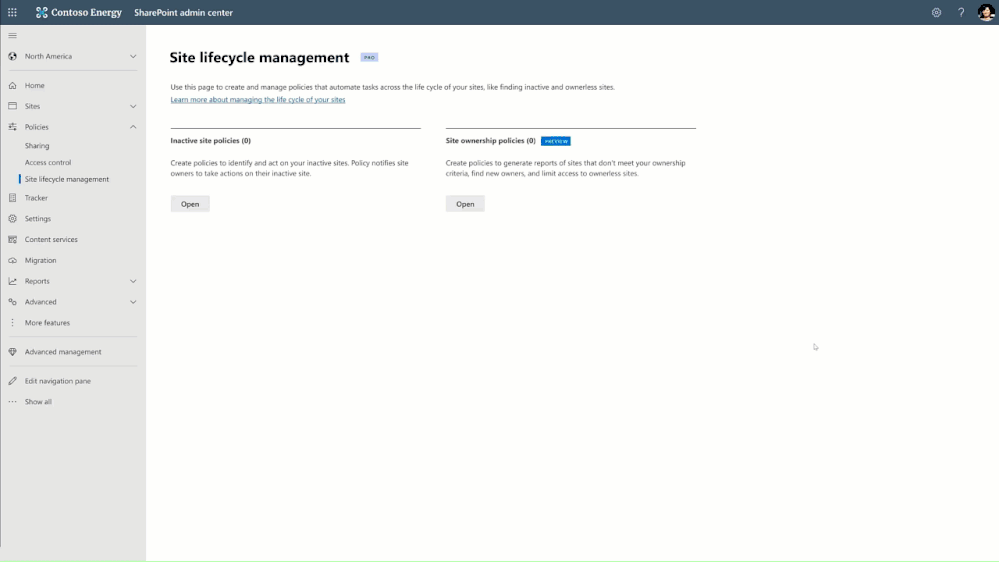Viewport: 999px width, 562px height.
Task: Click the Edit navigation pencil icon
Action: tap(12, 381)
